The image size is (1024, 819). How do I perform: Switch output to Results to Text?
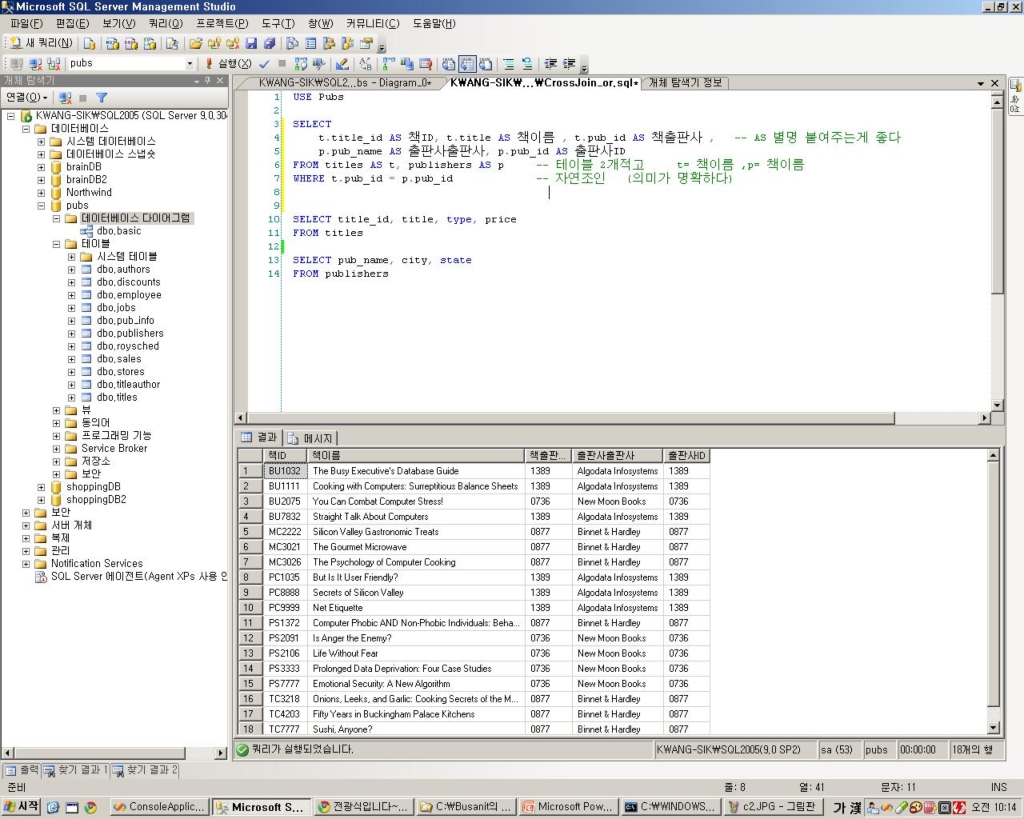[x=449, y=63]
